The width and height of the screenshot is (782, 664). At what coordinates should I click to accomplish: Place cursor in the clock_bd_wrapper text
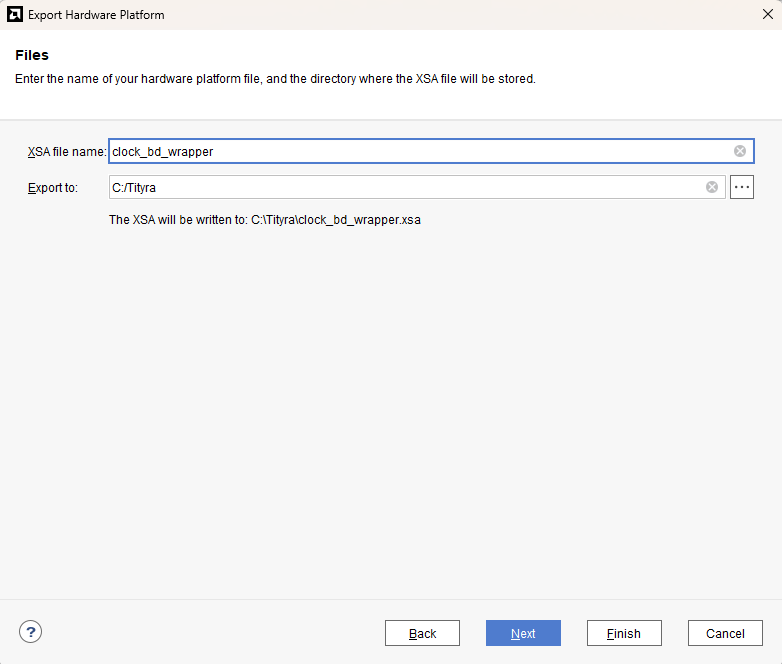point(162,152)
